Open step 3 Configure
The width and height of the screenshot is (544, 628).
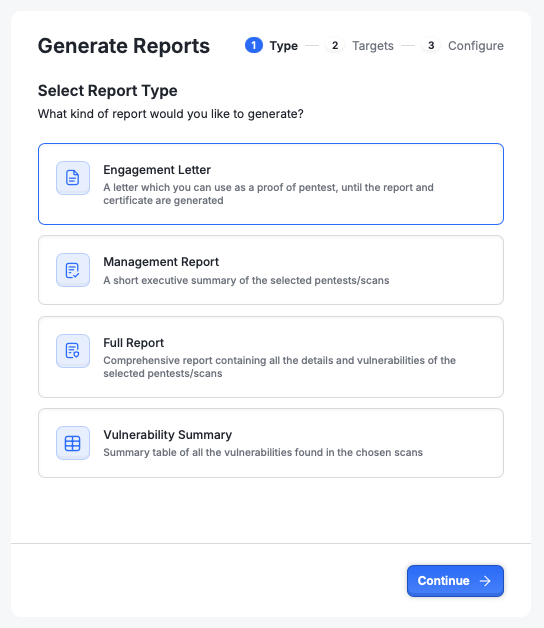point(463,45)
